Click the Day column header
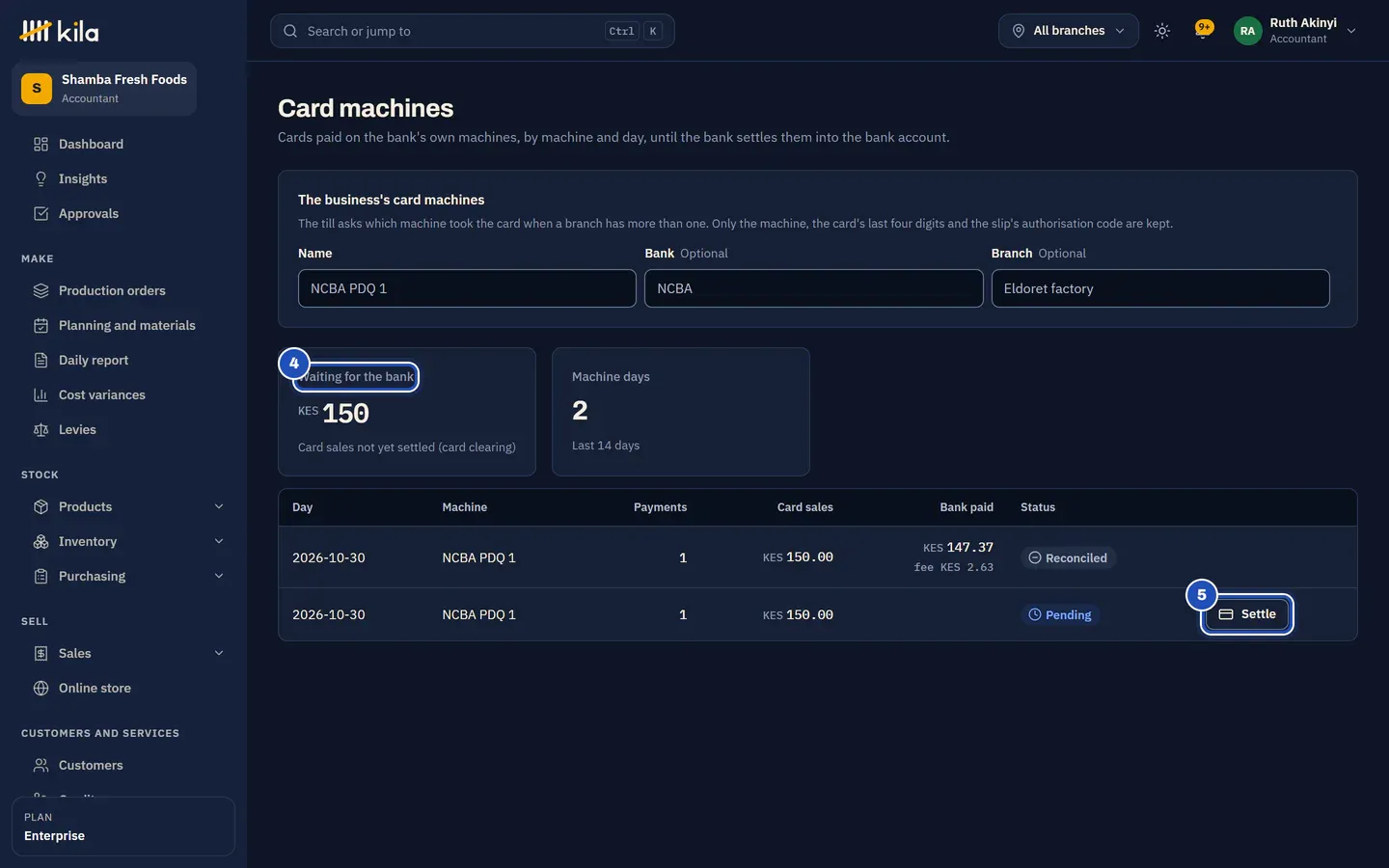The width and height of the screenshot is (1389, 868). pyautogui.click(x=302, y=507)
